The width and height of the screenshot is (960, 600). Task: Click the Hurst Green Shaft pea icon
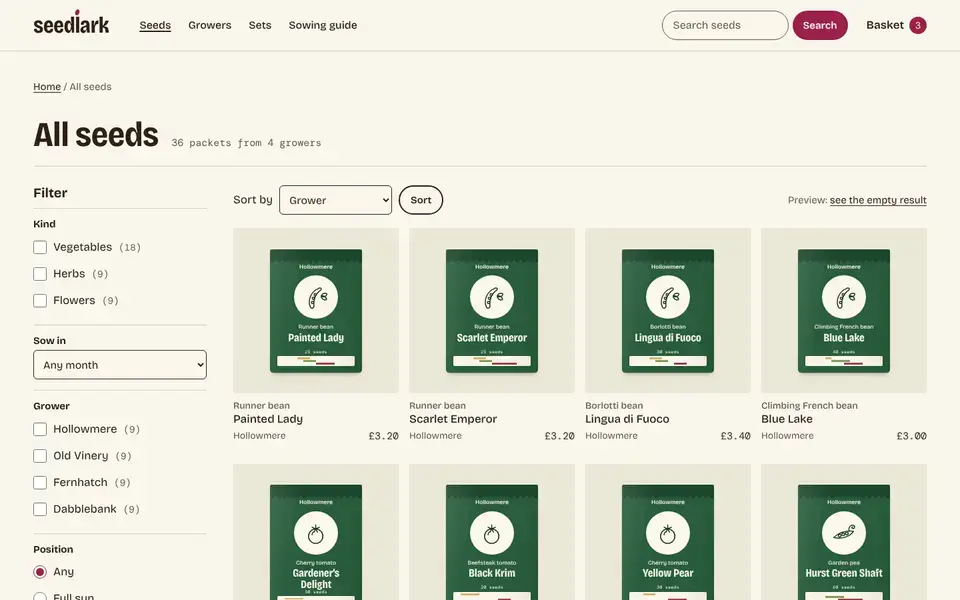coord(844,533)
